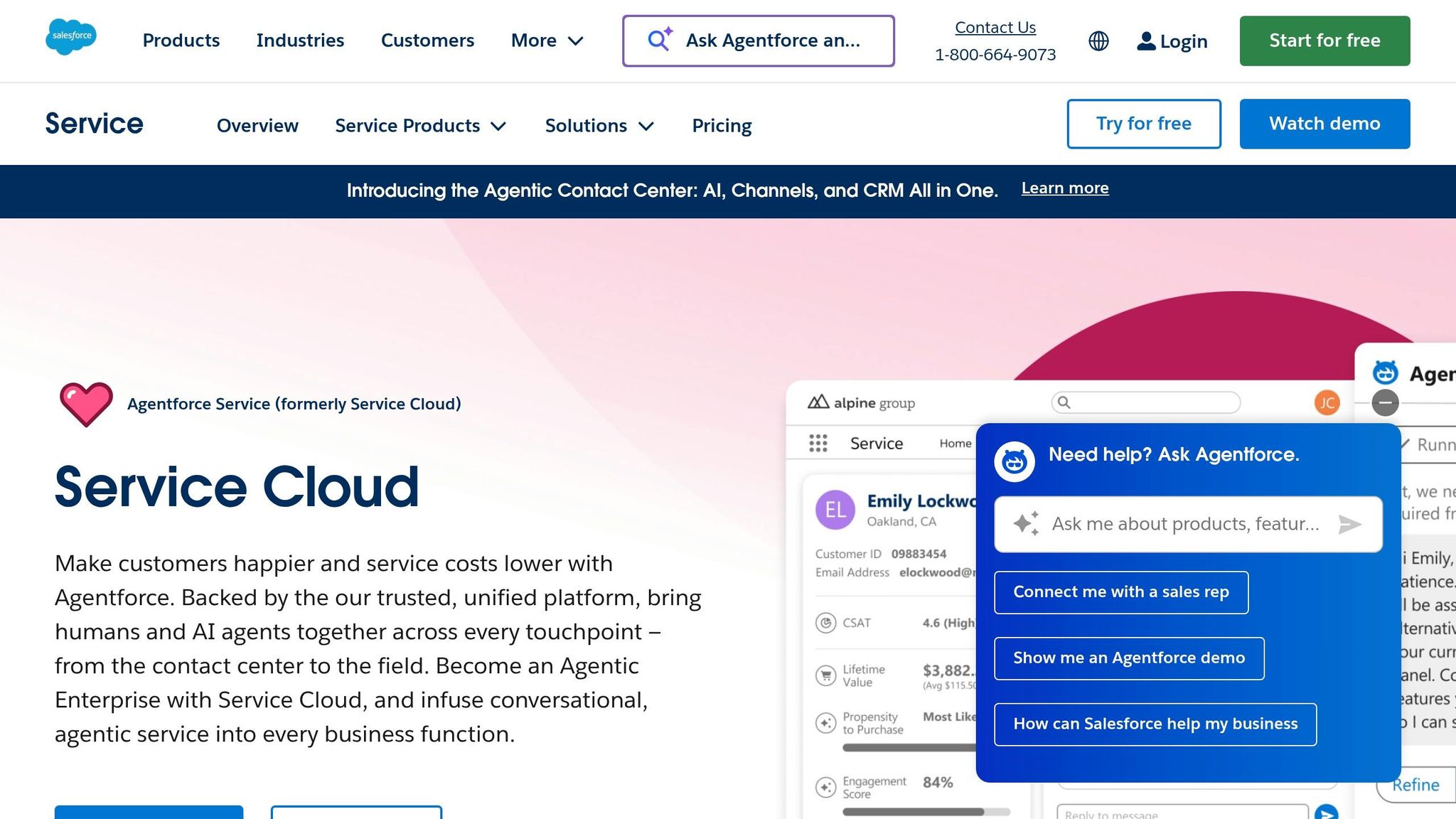Image resolution: width=1456 pixels, height=819 pixels.
Task: Click Agentforce Service (formerly Service Cloud) text
Action: tap(294, 405)
